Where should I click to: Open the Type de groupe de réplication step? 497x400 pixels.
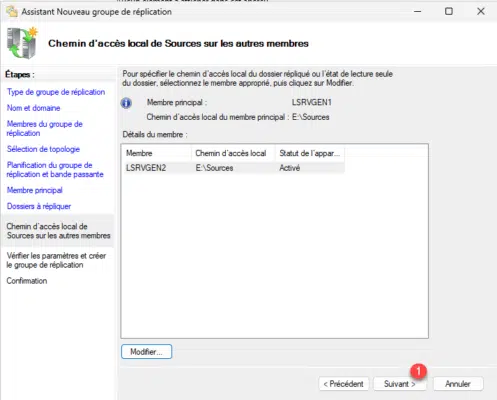pyautogui.click(x=56, y=92)
